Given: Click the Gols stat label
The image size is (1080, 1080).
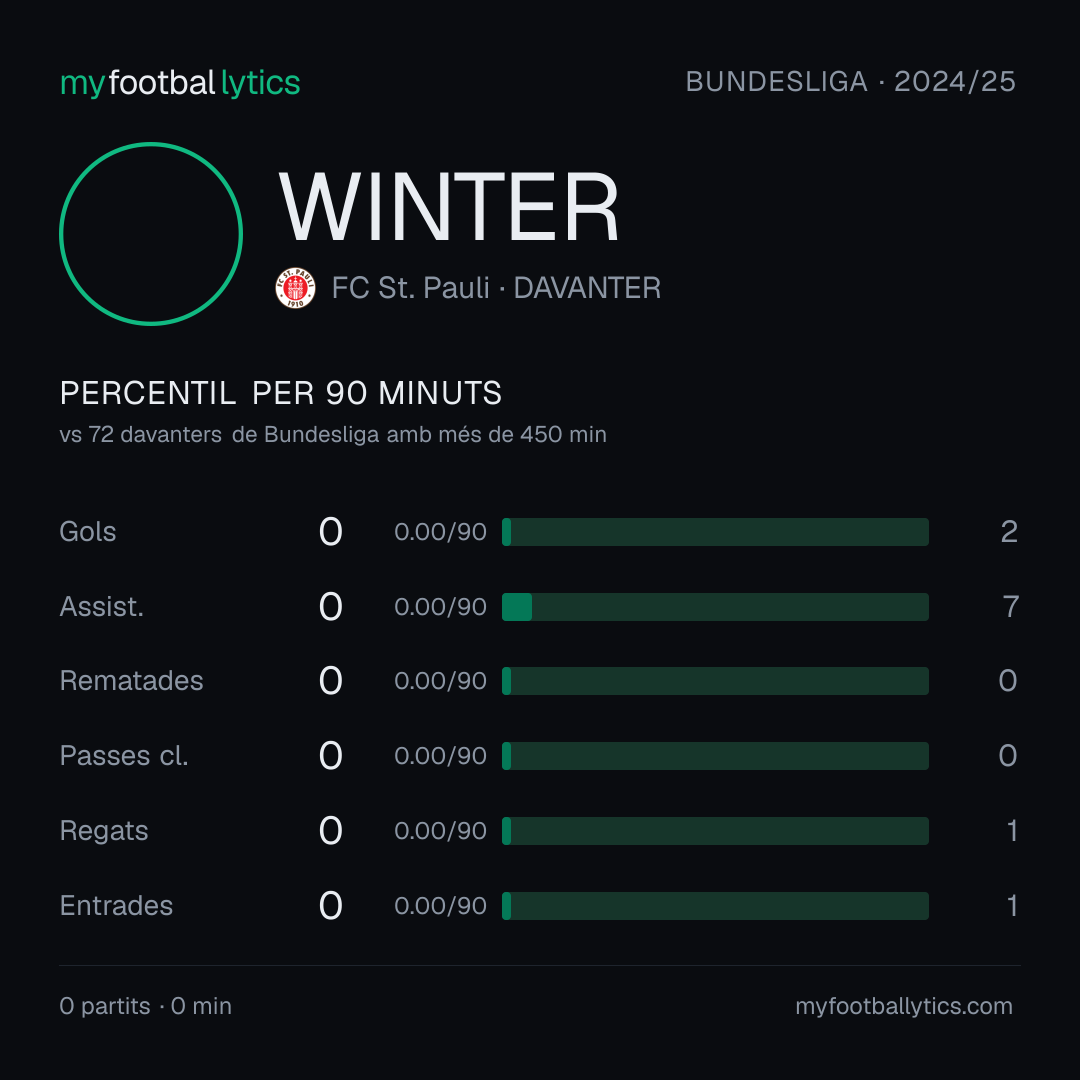Looking at the screenshot, I should point(87,532).
